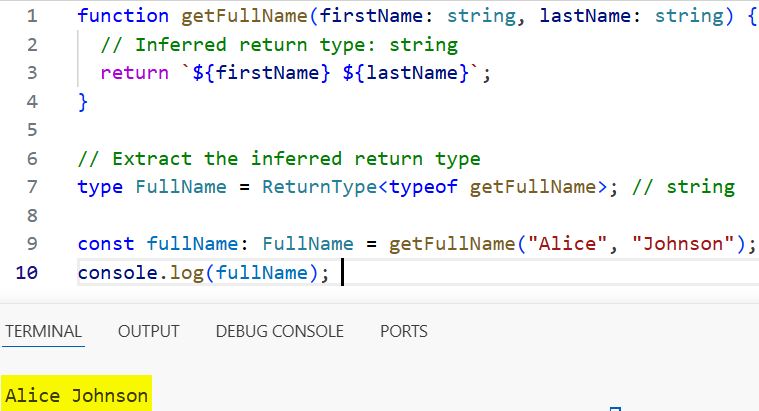Click the 'type' keyword on line 7
Screen dimensions: 759x411
(x=100, y=187)
